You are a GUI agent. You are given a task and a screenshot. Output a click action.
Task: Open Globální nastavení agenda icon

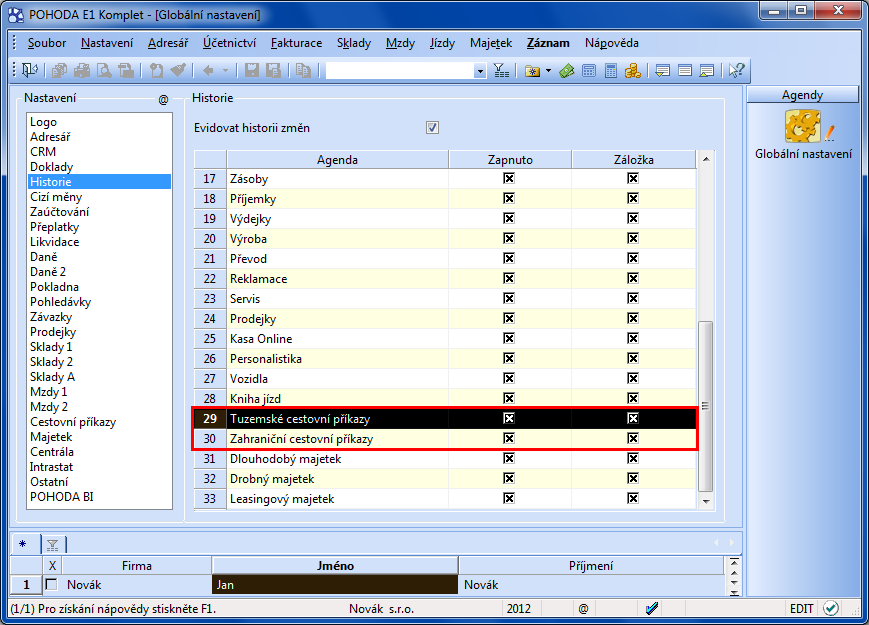click(803, 127)
